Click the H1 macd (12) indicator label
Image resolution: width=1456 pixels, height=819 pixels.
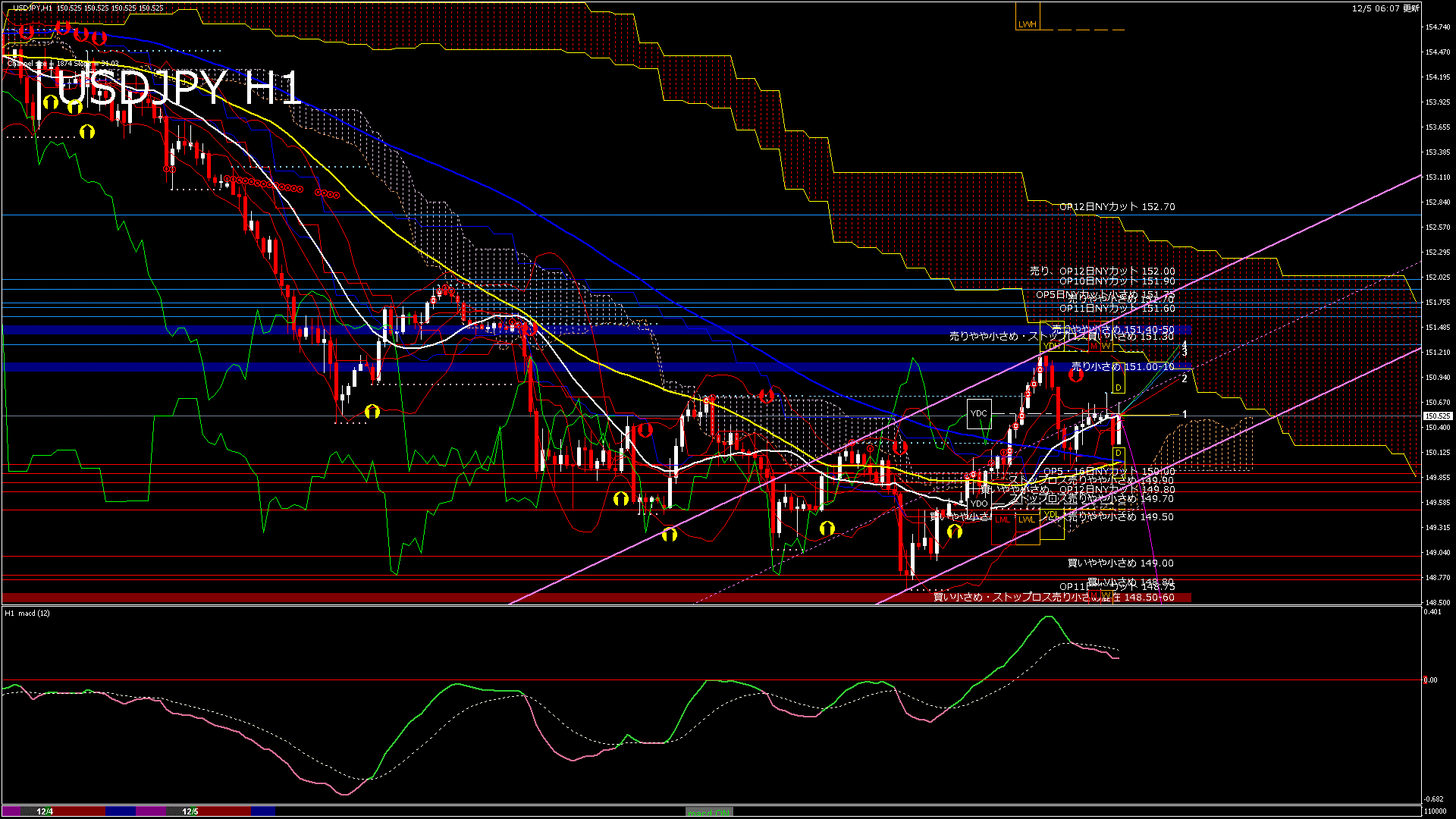(27, 613)
